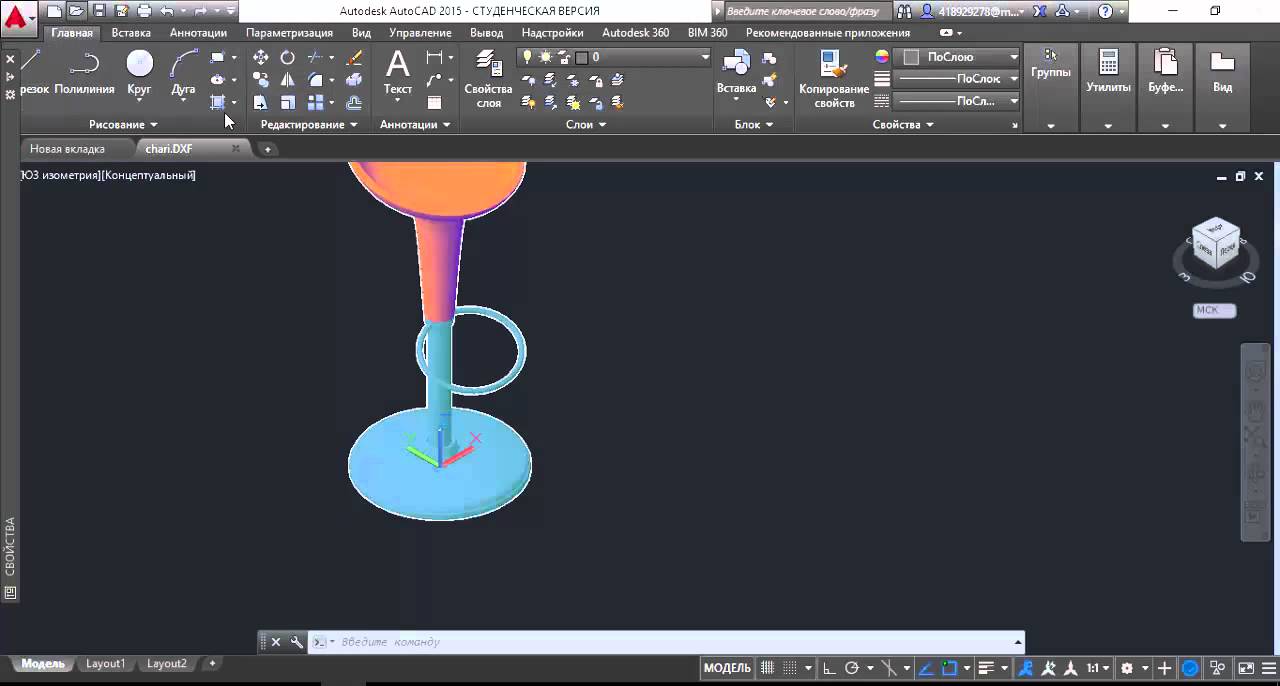Viewport: 1280px width, 686px height.
Task: Expand the Аннотации panel
Action: 415,124
